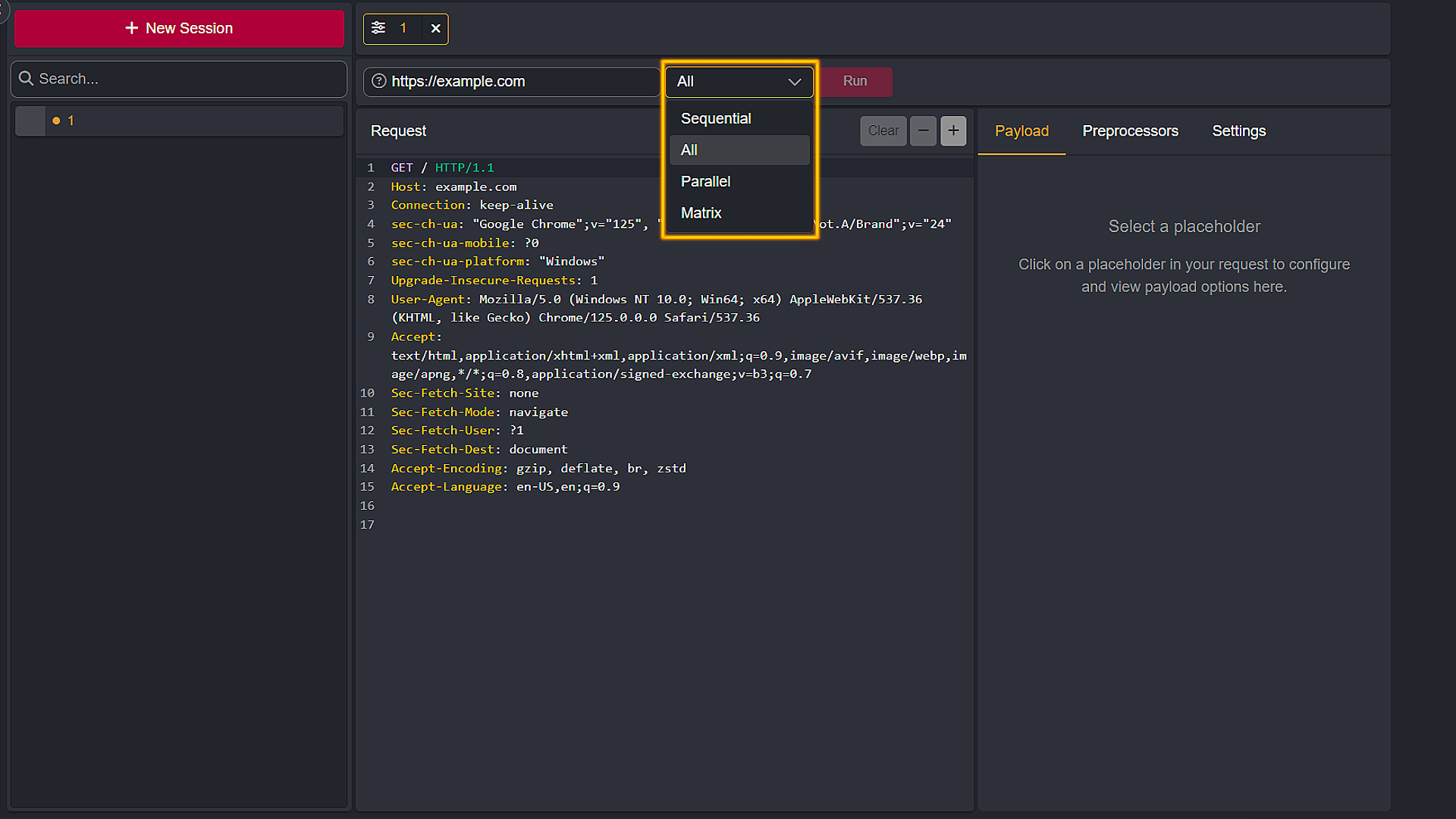This screenshot has width=1456, height=819.
Task: Search via the magnifier icon
Action: click(26, 79)
